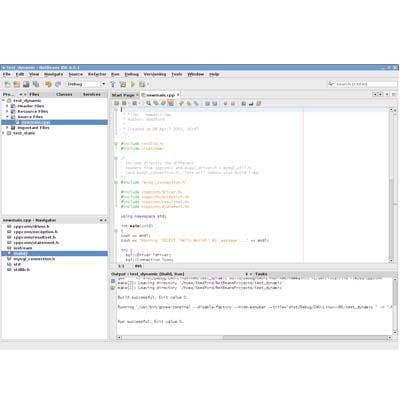Run the main project with green arrow
This screenshot has width=400, height=400.
pyautogui.click(x=133, y=84)
